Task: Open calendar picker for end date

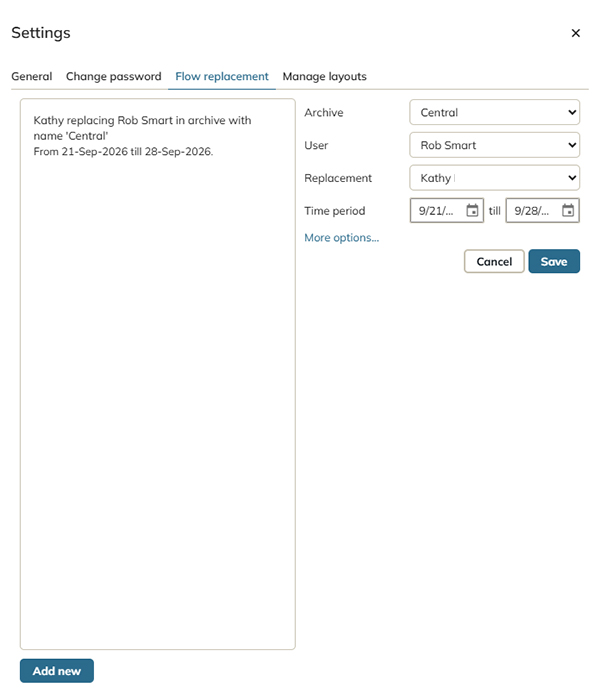Action: tap(568, 210)
